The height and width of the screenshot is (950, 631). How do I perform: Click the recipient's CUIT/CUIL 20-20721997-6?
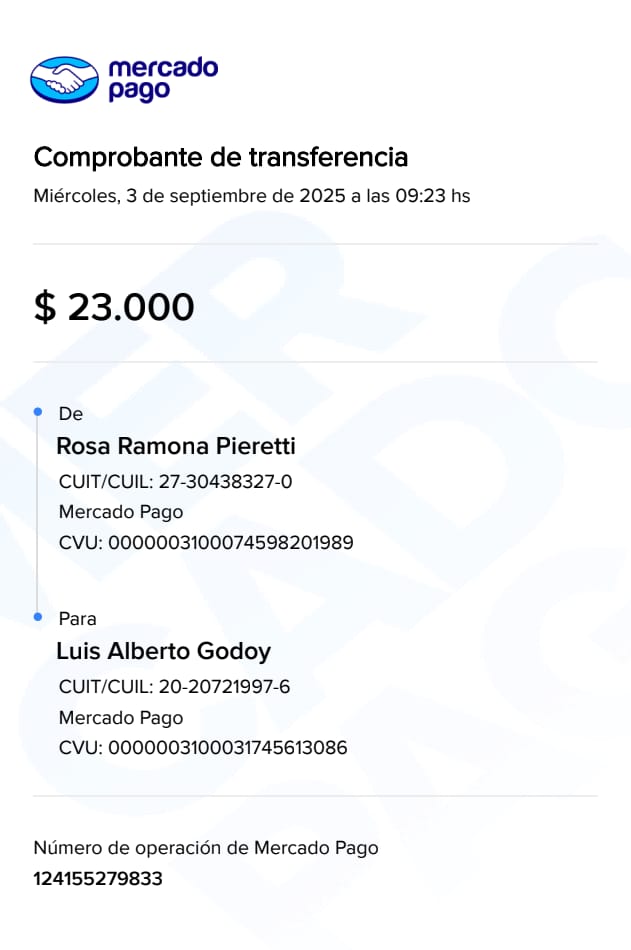coord(175,687)
